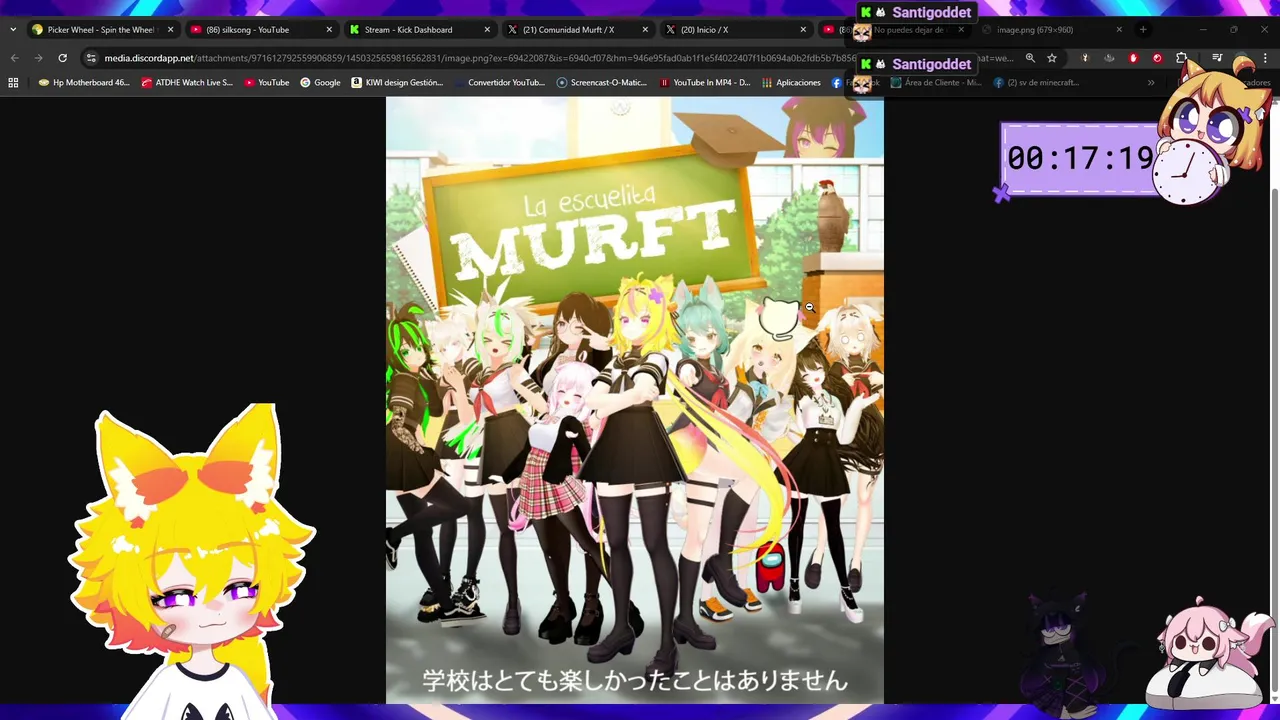
Task: Close the image.png tab
Action: (x=1119, y=30)
